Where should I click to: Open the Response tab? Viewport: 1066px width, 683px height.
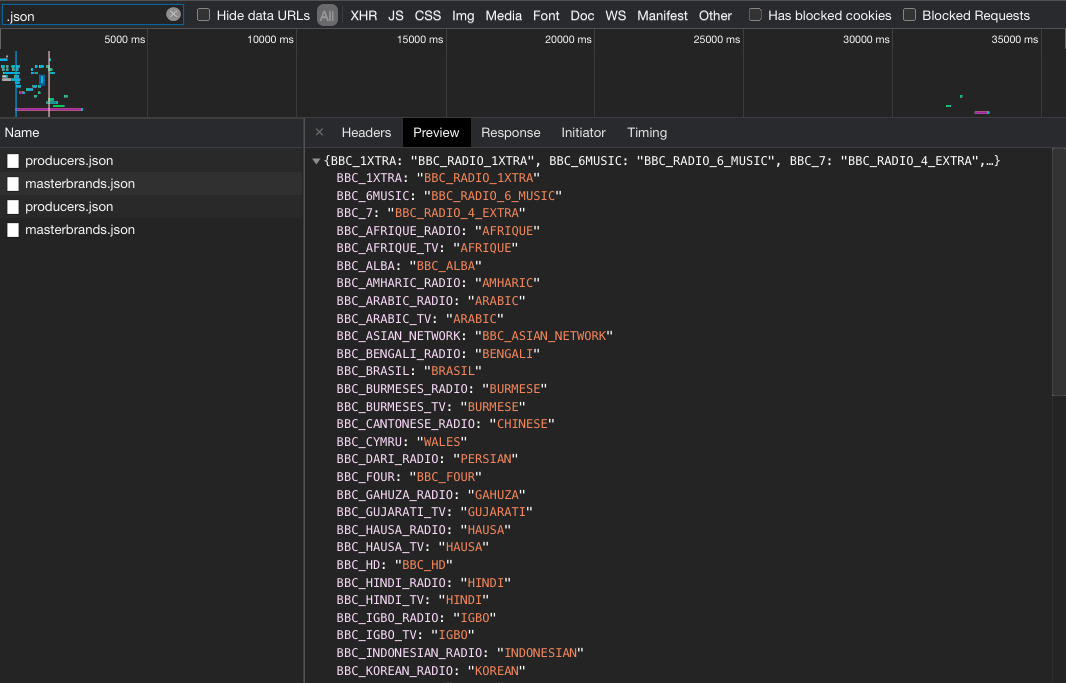click(x=511, y=133)
